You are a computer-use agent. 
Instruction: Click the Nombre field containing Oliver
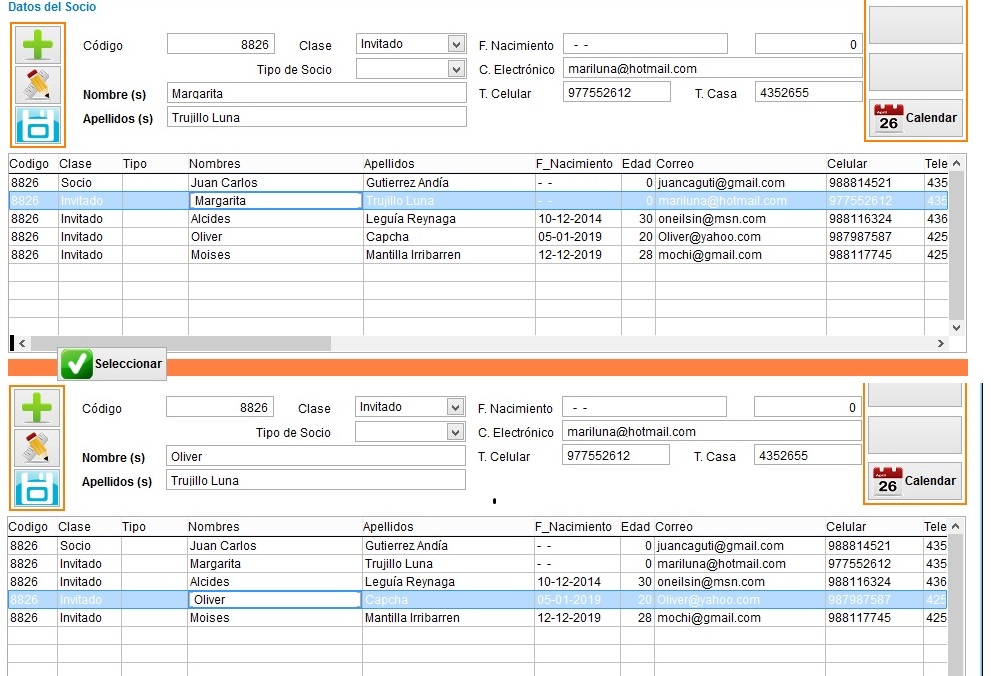[315, 456]
